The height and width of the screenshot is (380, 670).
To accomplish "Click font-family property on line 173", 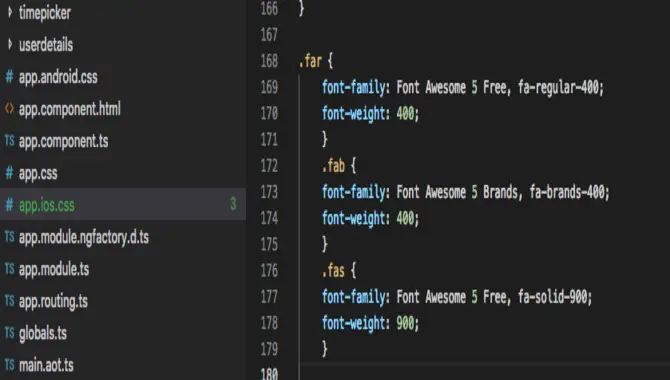I will (354, 192).
